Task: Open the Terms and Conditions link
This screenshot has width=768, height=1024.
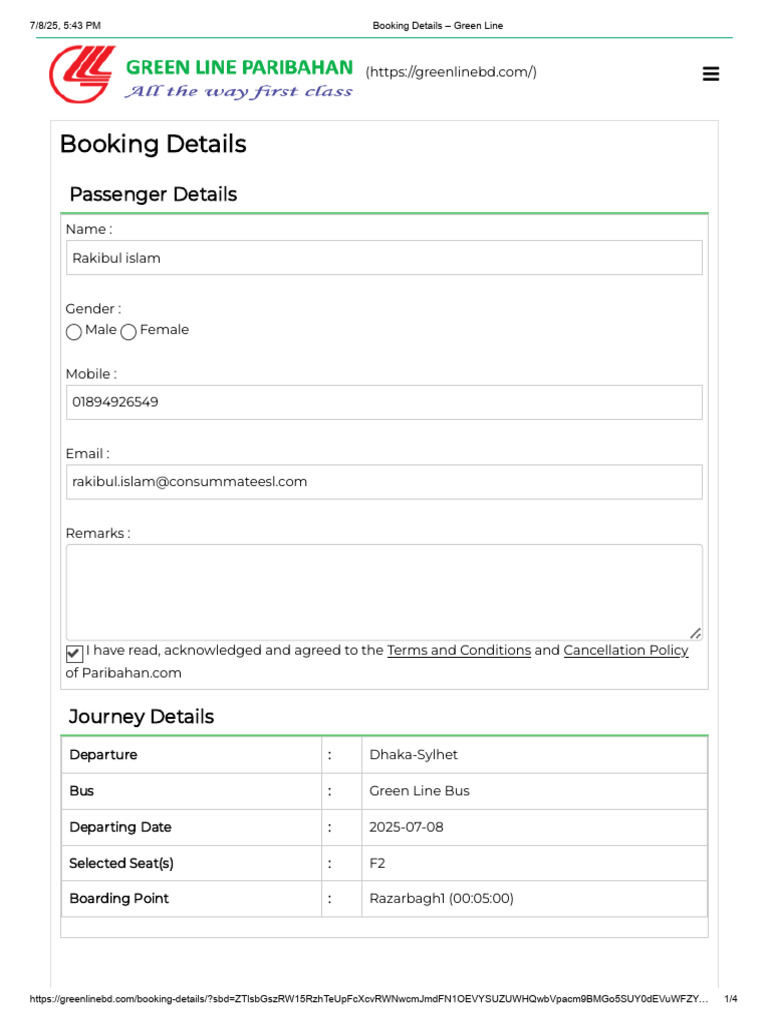Action: point(458,650)
